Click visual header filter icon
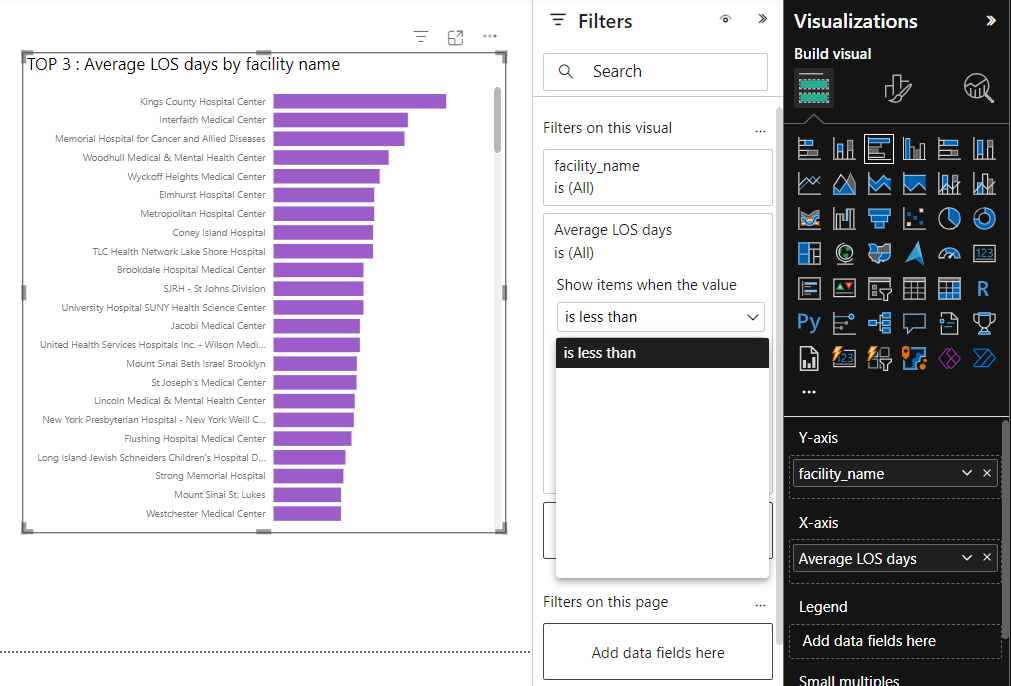 [x=420, y=37]
